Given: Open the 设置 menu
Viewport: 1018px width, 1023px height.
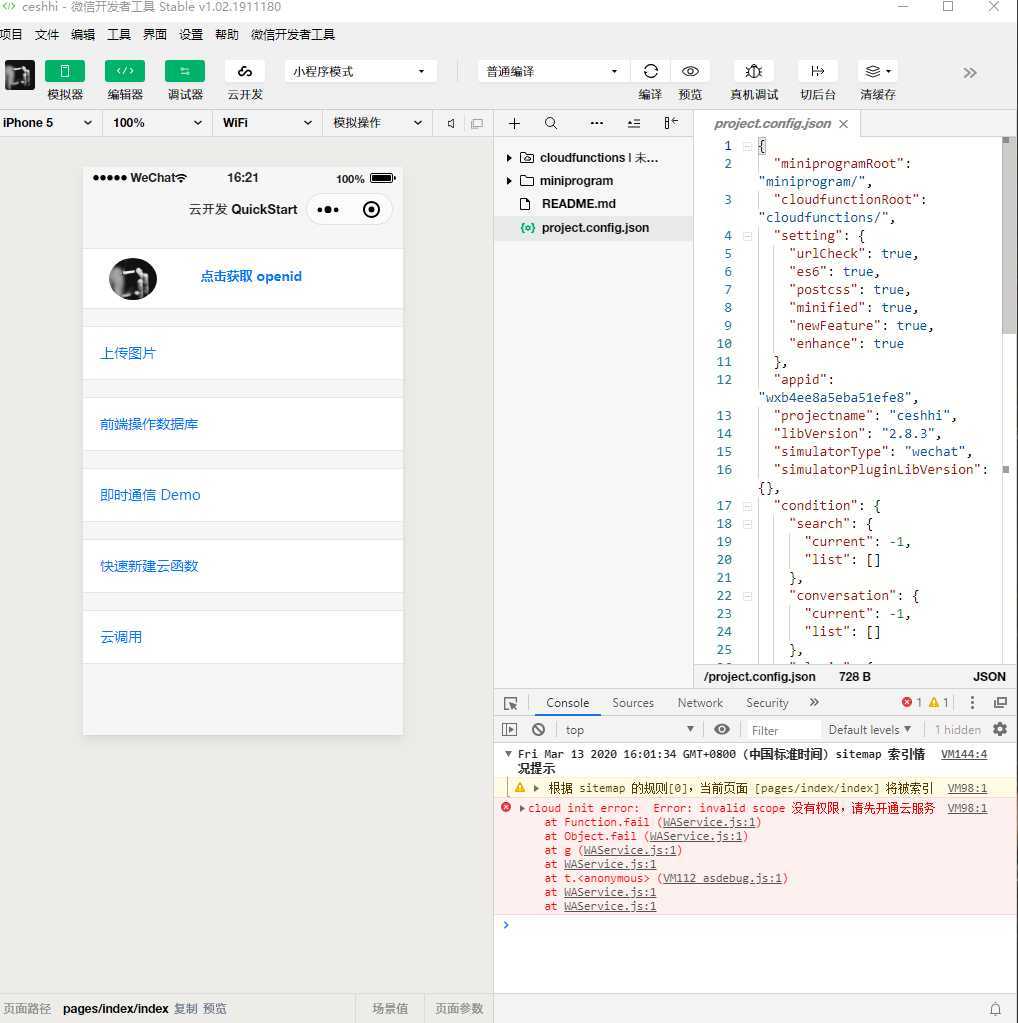Looking at the screenshot, I should (191, 35).
